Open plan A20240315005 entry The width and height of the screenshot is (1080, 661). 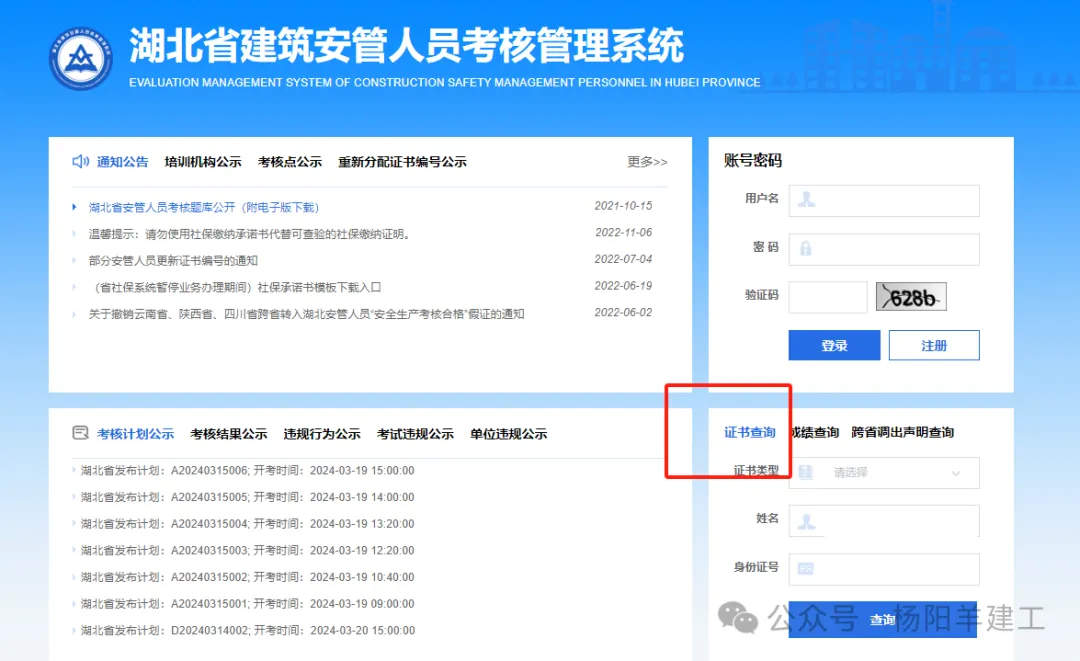[247, 497]
